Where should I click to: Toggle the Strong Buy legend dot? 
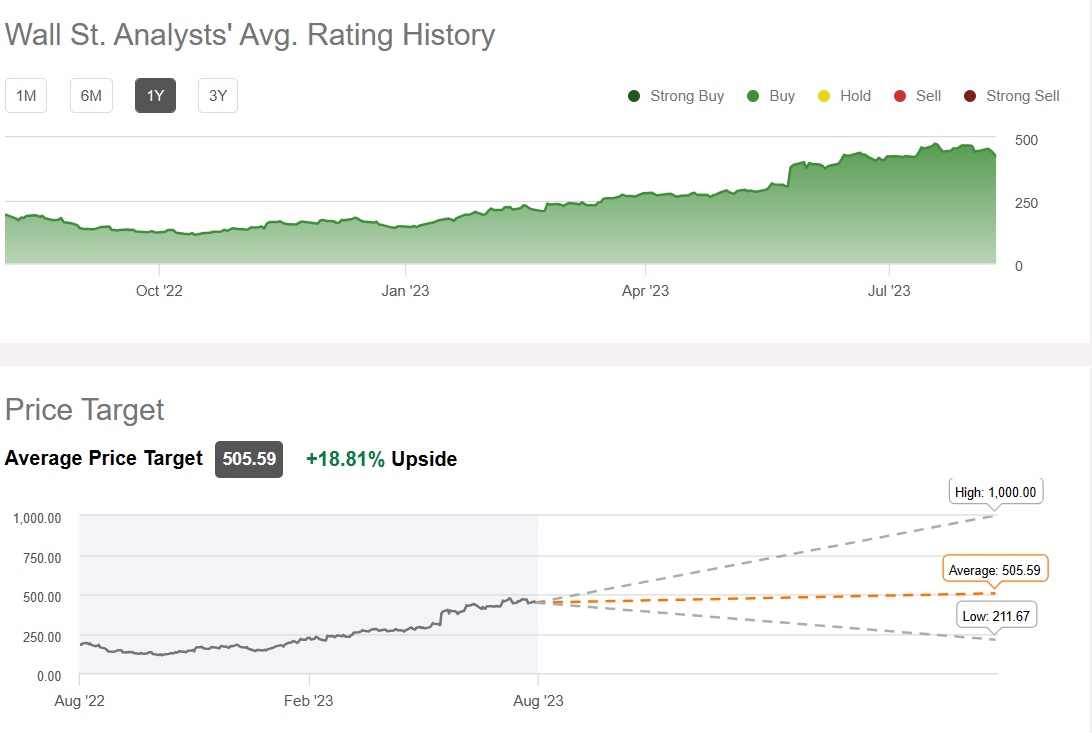click(x=634, y=96)
